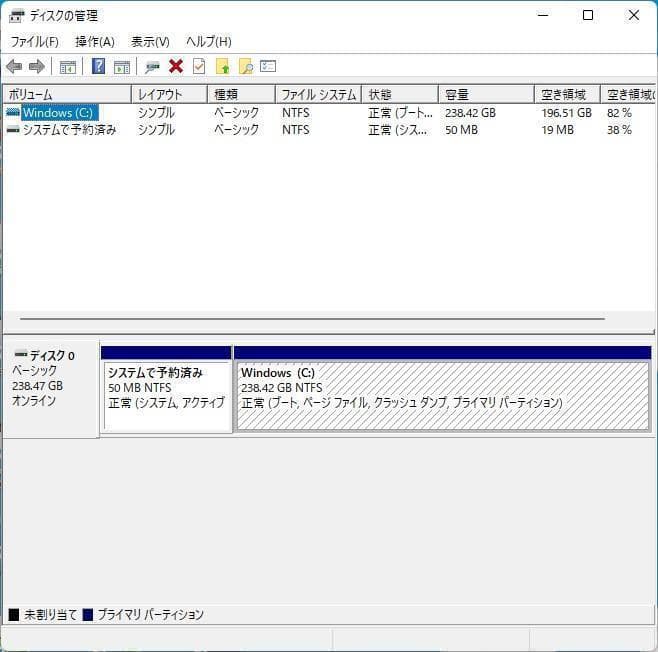
Task: Open the 操作(A) menu
Action: click(95, 42)
